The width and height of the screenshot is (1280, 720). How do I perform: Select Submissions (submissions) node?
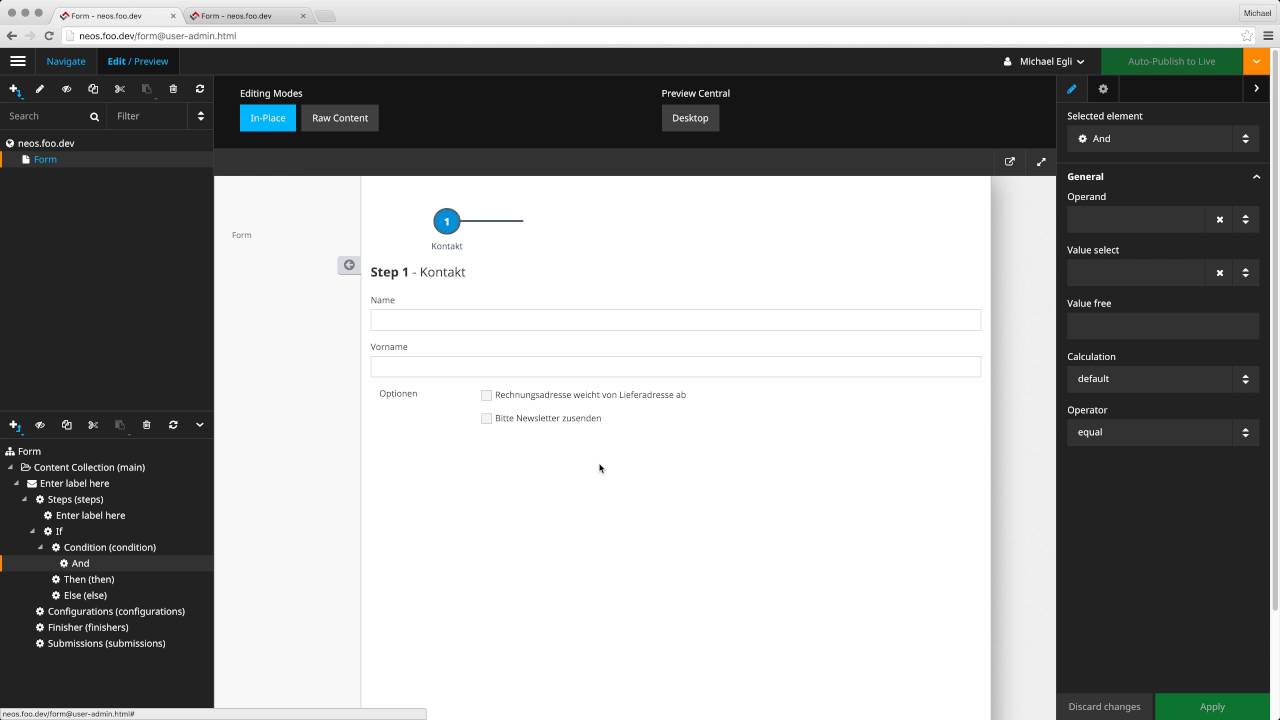click(106, 643)
